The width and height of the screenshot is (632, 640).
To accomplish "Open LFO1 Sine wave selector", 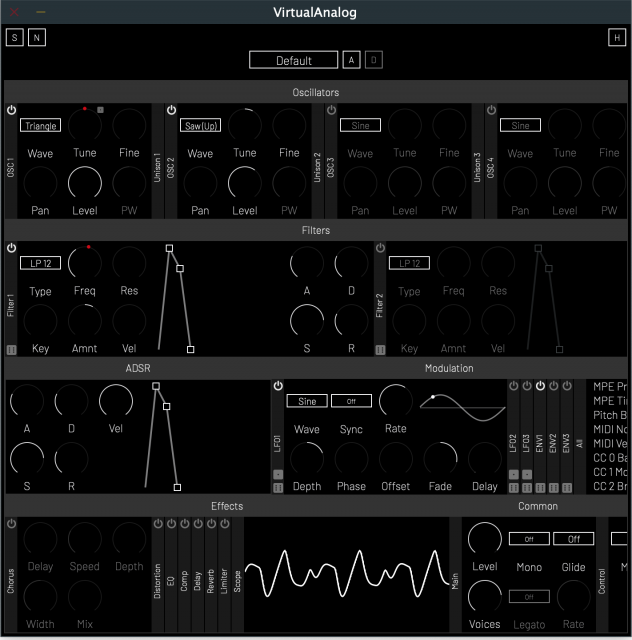I will point(307,401).
